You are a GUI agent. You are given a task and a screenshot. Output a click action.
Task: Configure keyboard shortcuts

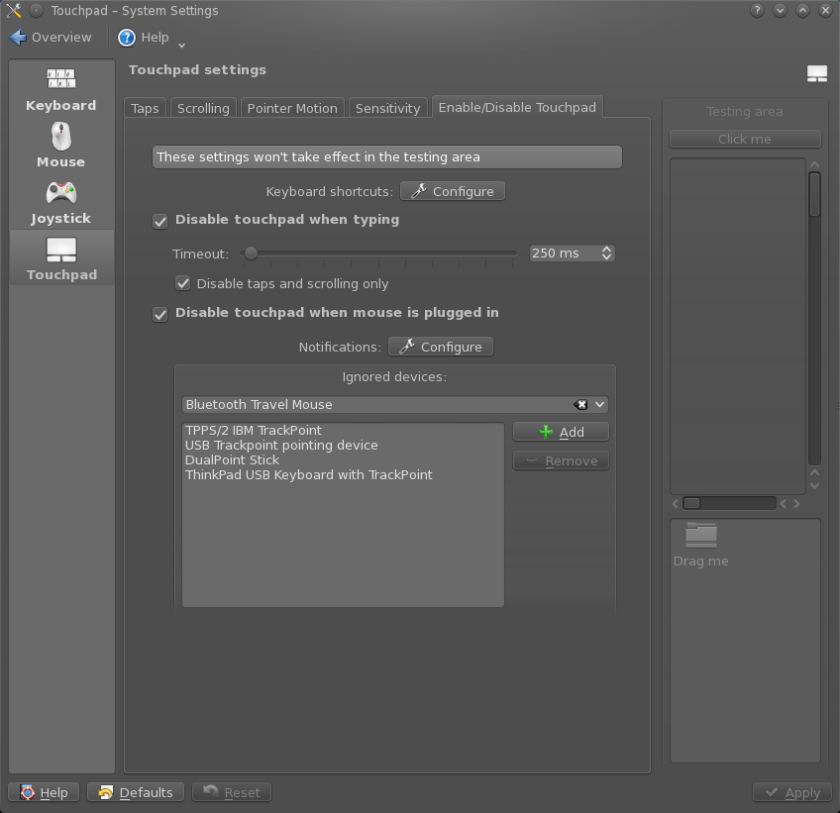tap(452, 191)
